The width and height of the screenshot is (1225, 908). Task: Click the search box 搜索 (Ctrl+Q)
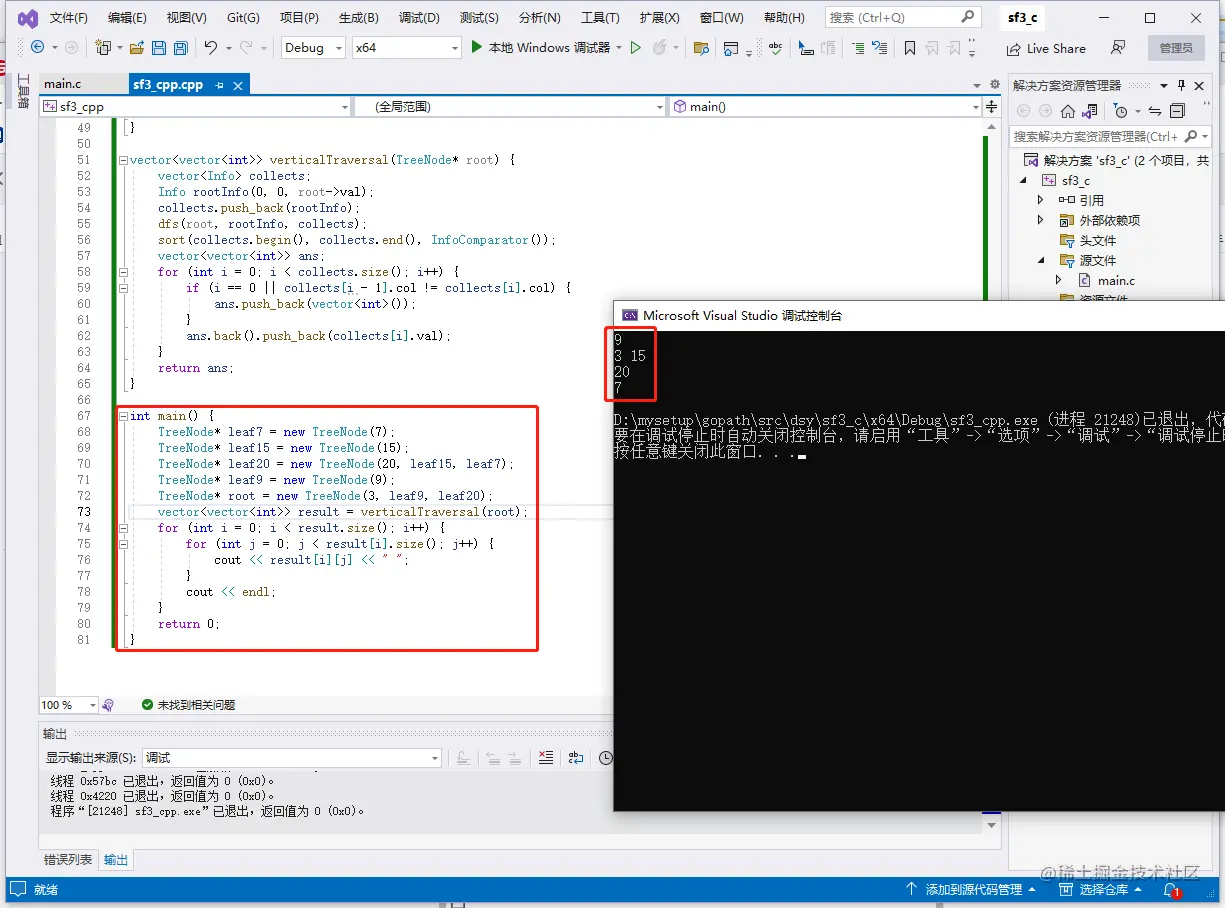point(902,17)
